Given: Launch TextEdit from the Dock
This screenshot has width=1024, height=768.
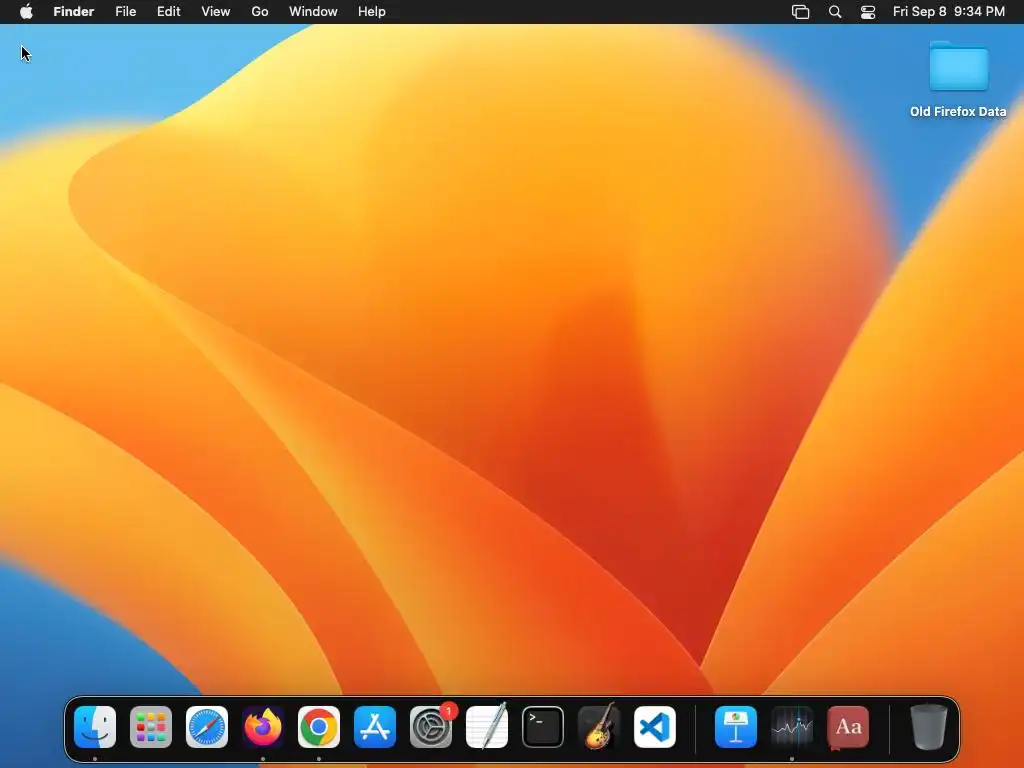Looking at the screenshot, I should [x=487, y=727].
